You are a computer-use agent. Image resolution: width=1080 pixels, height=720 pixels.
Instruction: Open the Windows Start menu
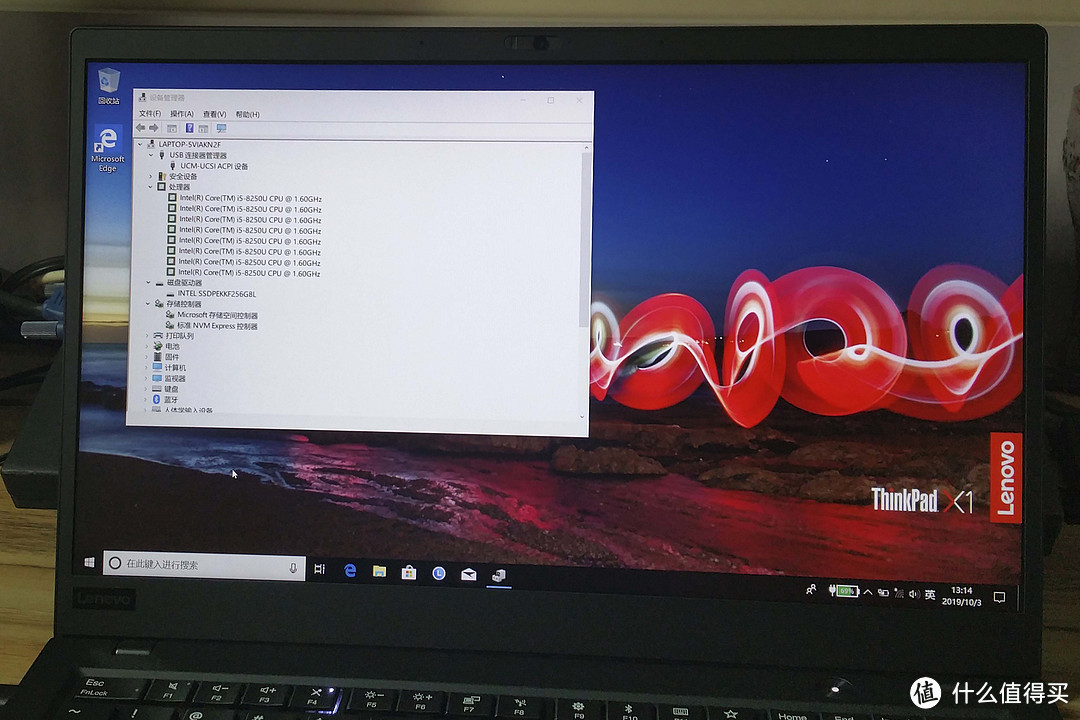[89, 563]
